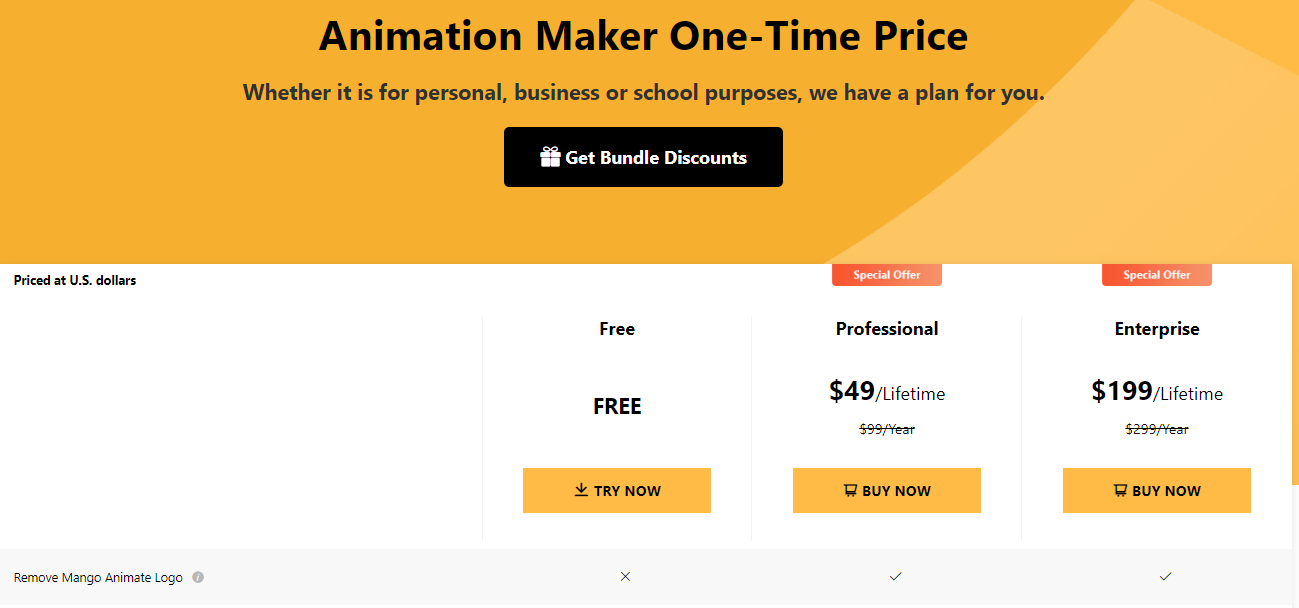Click info icon beside Remove Mango Animate Logo

[x=198, y=576]
